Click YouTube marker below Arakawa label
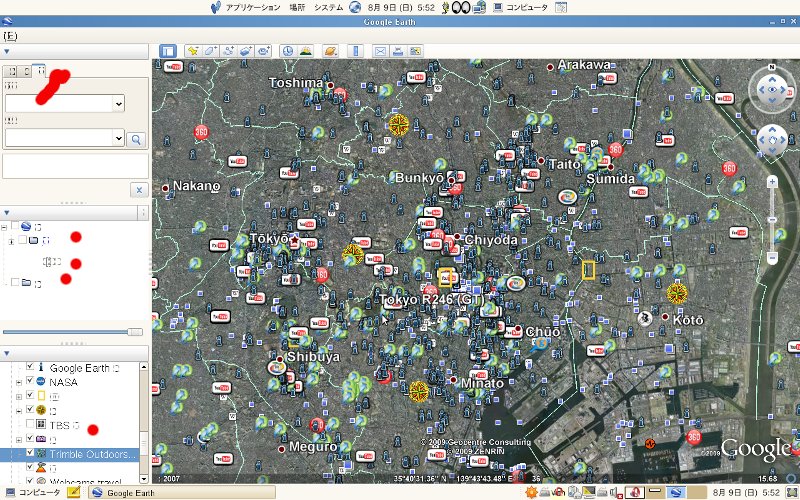This screenshot has height=500, width=800. coord(607,79)
